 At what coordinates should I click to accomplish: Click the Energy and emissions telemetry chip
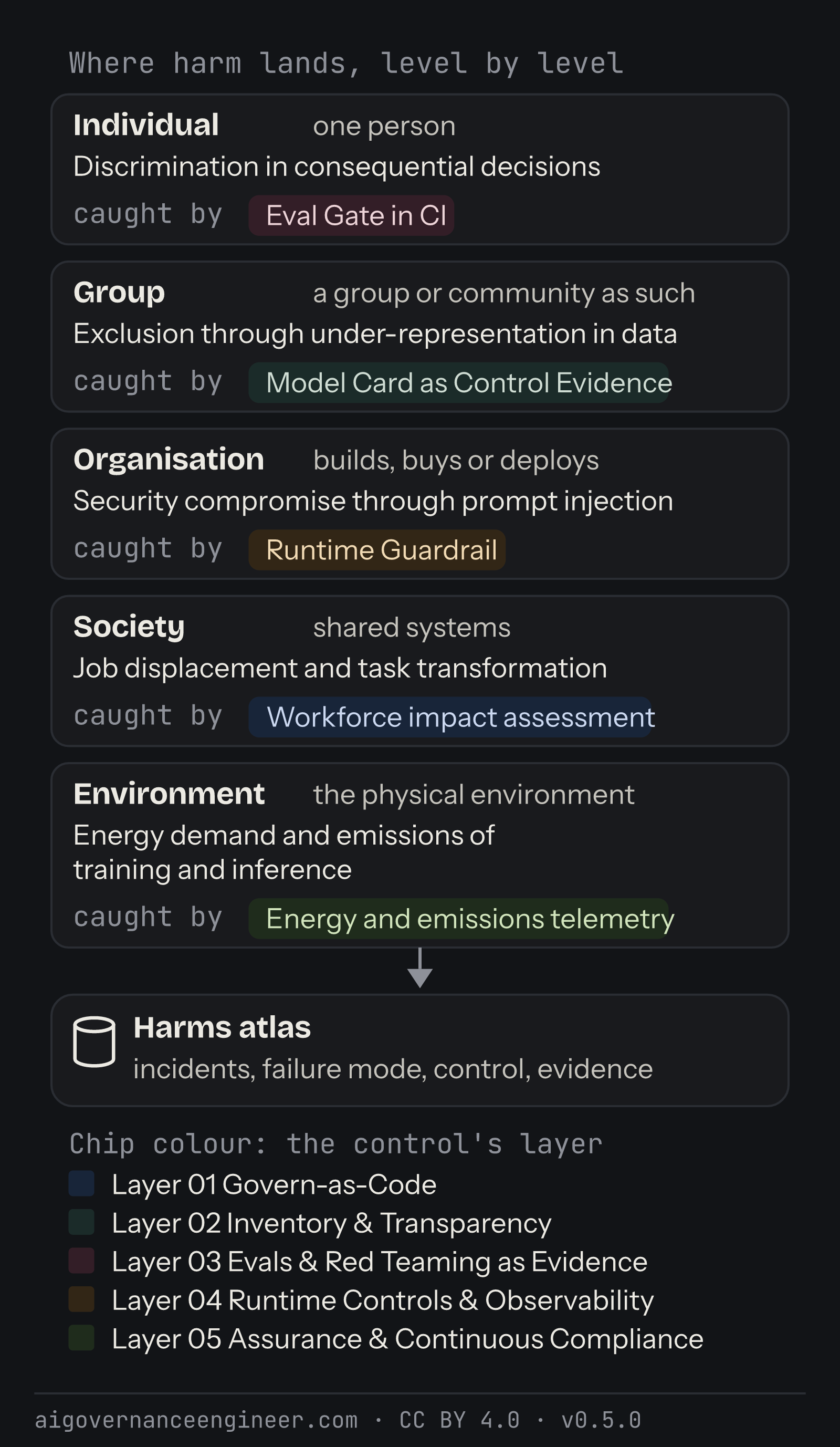tap(458, 918)
